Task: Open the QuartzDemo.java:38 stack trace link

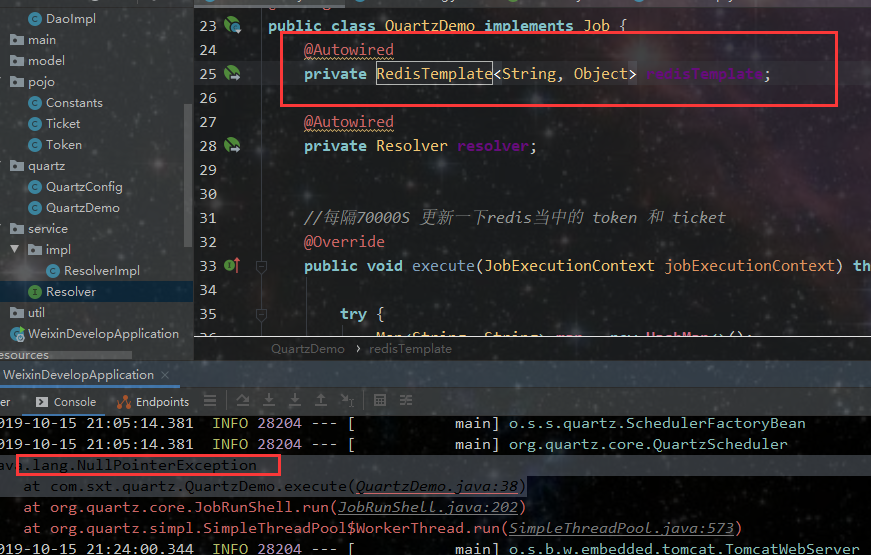Action: pyautogui.click(x=437, y=487)
